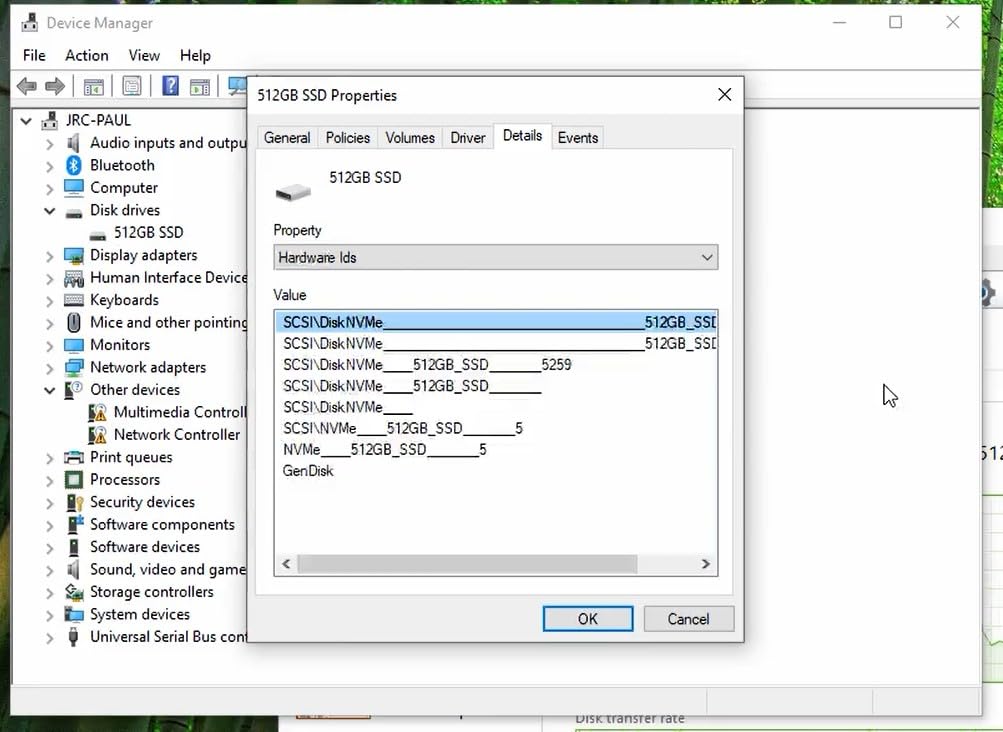Viewport: 1003px width, 732px height.
Task: Select the Mice and other pointing devices icon
Action: [x=74, y=322]
